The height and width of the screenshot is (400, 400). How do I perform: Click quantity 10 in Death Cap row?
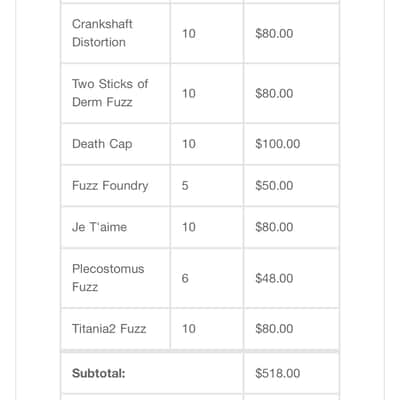(x=189, y=144)
